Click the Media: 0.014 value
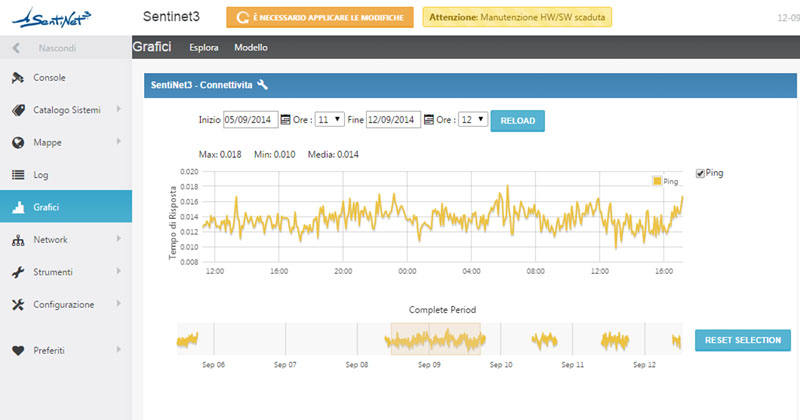800x420 pixels. tap(333, 155)
